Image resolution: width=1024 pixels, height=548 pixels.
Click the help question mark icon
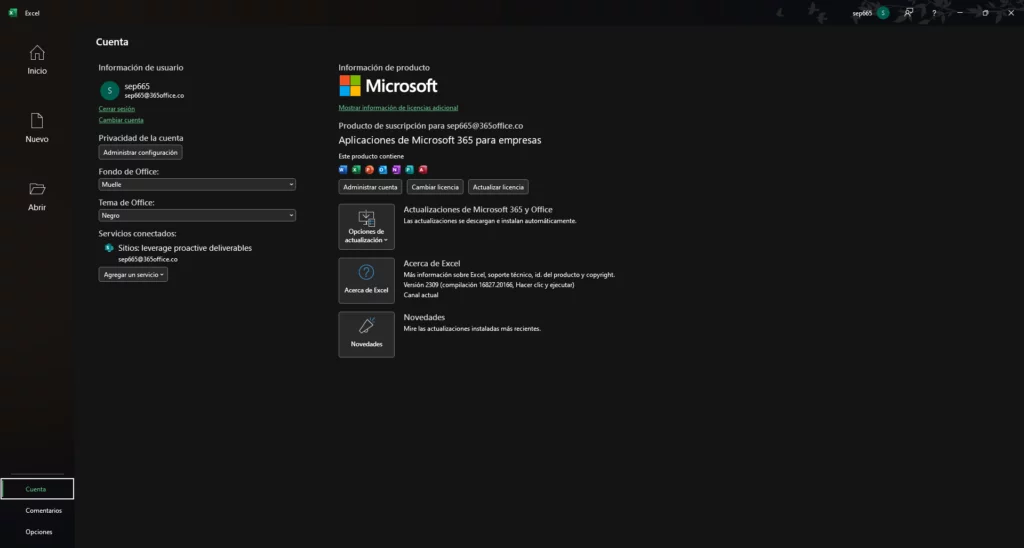[934, 13]
